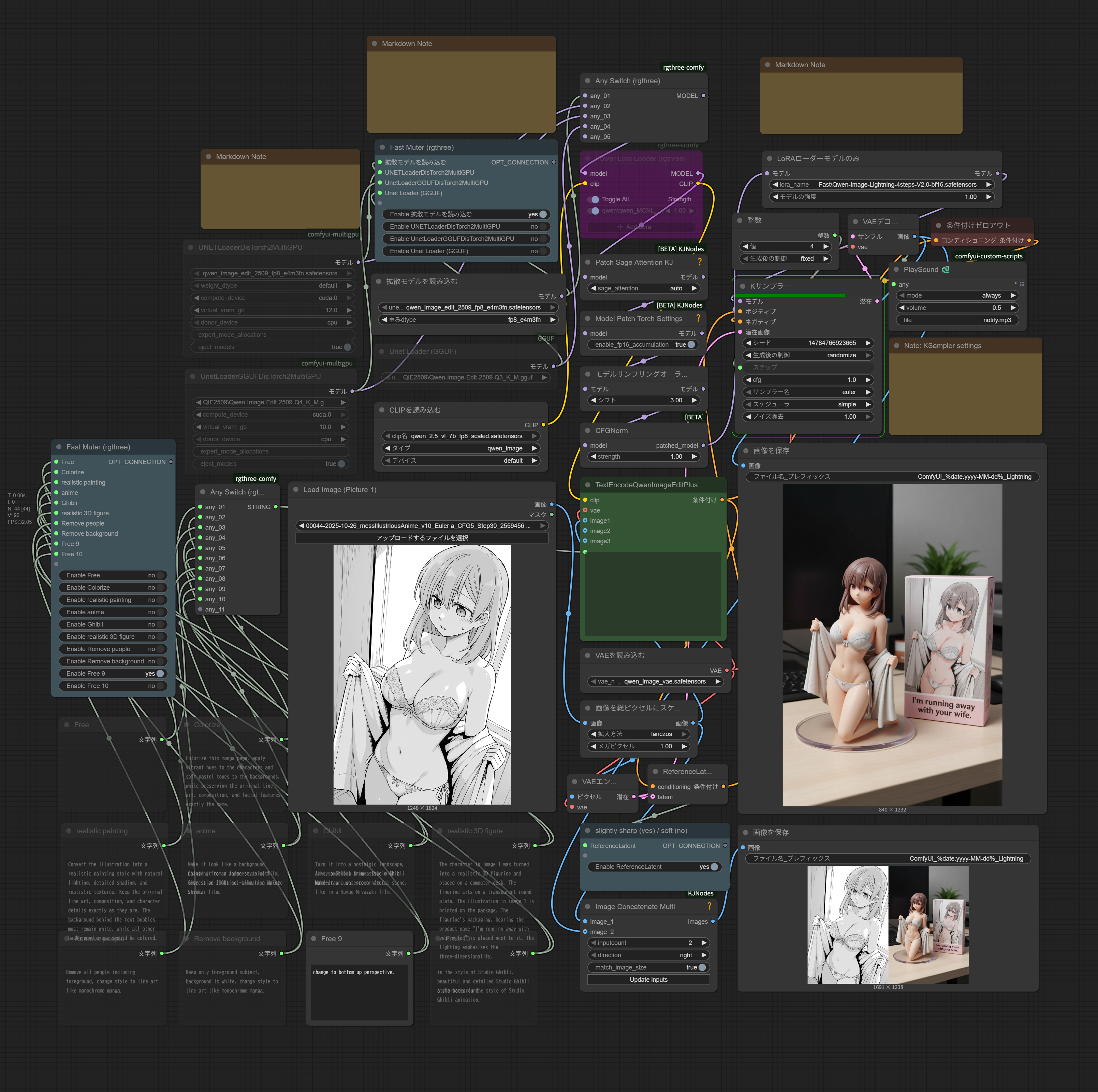Click the notify.mp3 file field
This screenshot has height=1092, width=1098.
click(x=957, y=320)
